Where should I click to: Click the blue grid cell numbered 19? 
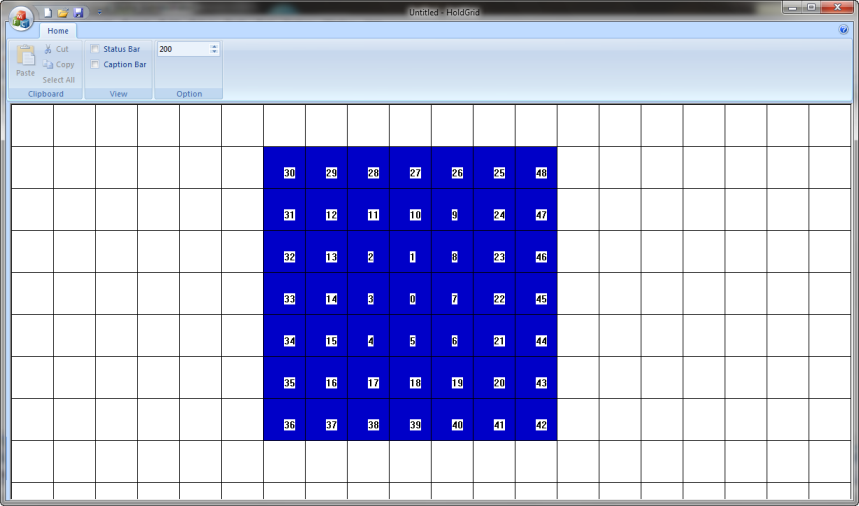click(453, 377)
